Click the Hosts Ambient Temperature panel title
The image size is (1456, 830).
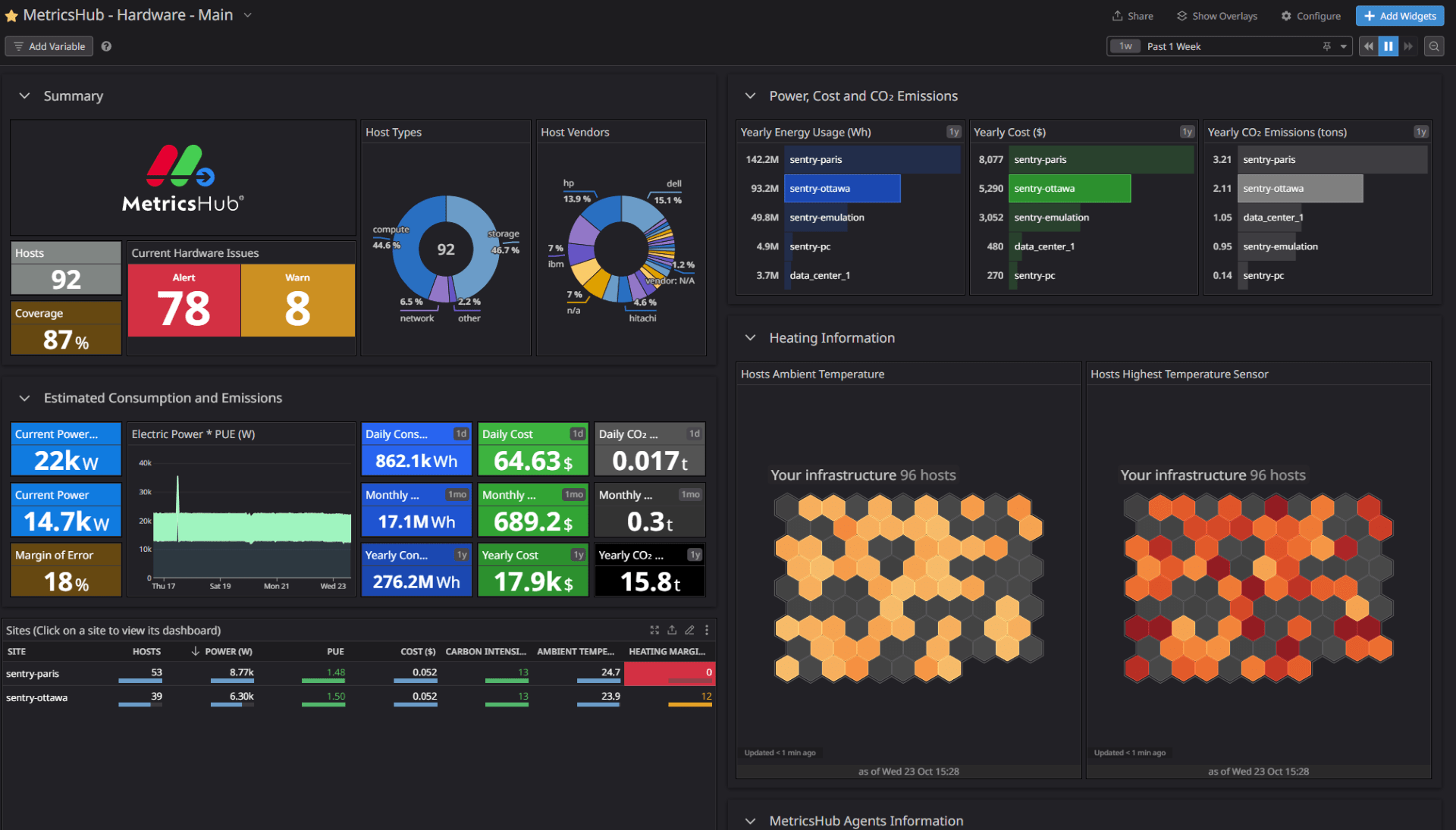(812, 374)
